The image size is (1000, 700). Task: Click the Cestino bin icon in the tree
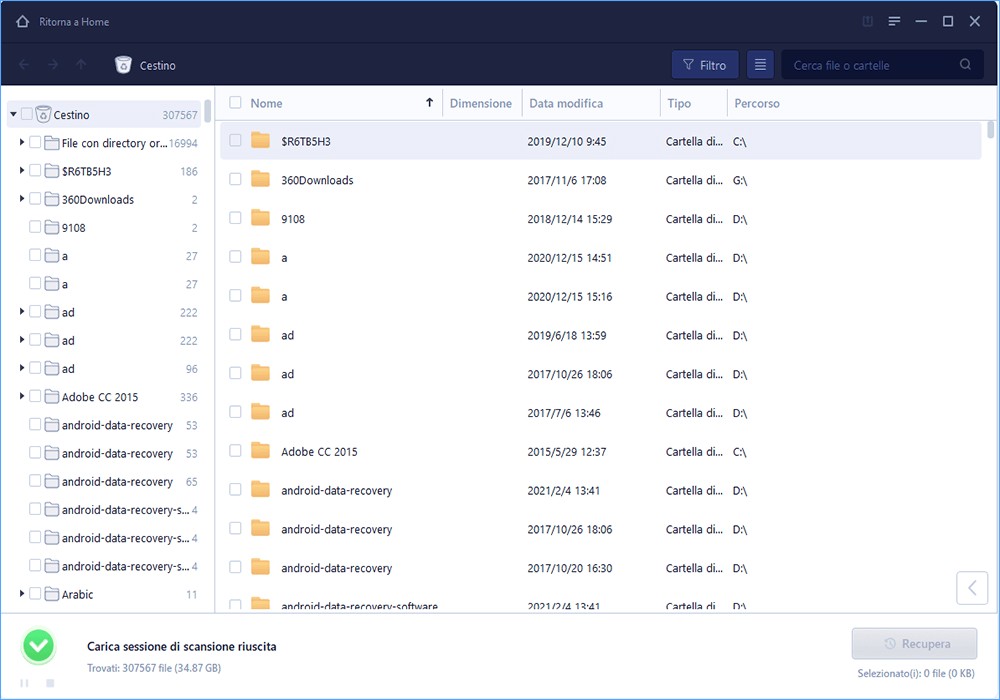(43, 114)
